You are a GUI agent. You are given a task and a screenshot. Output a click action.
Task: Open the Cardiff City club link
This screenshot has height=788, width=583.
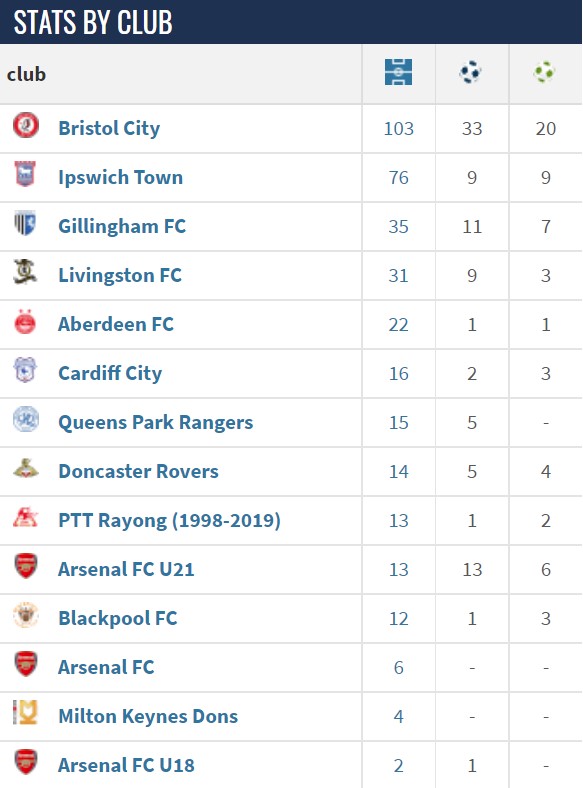[x=110, y=373]
